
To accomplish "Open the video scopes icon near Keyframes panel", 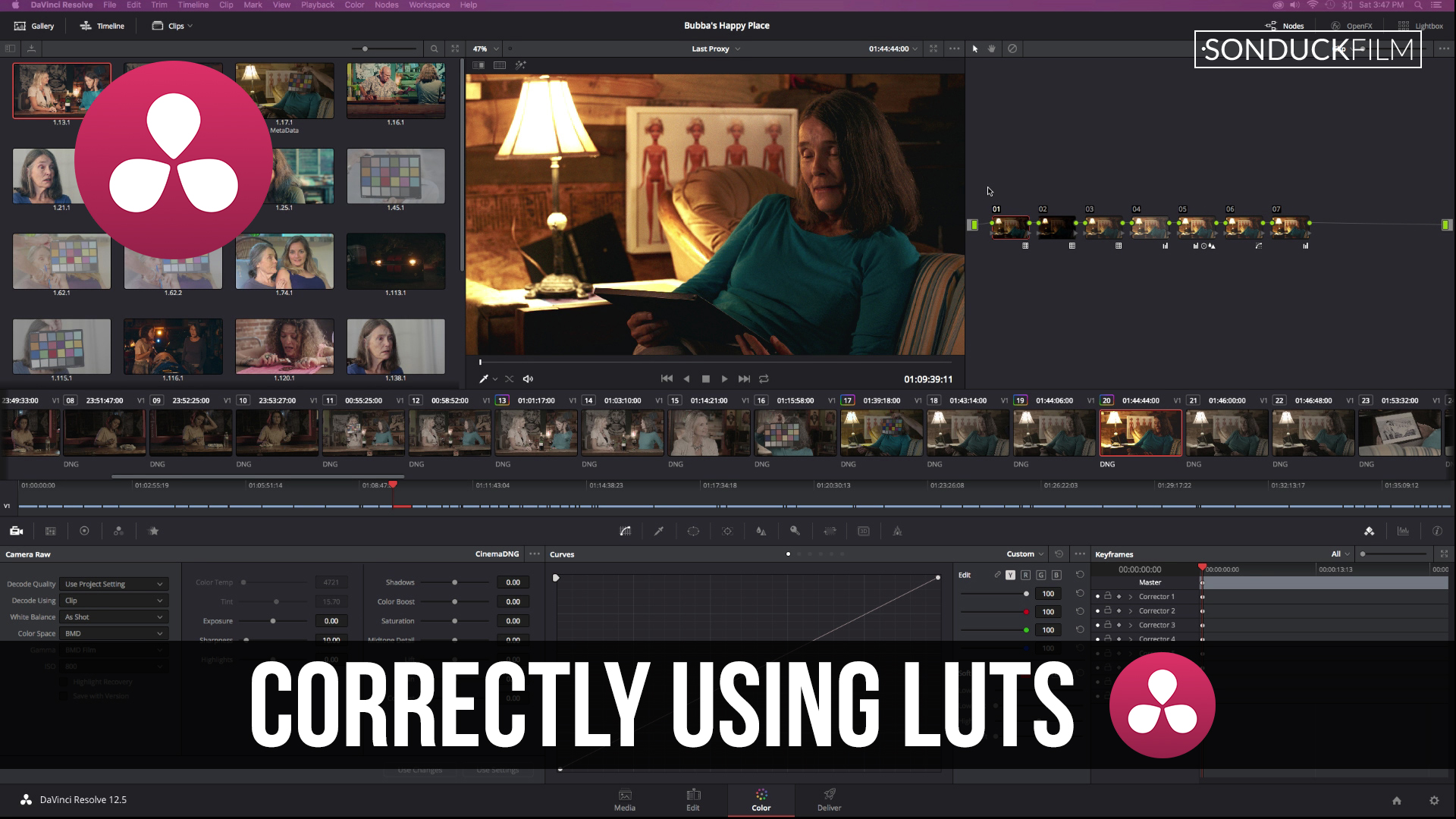I will pyautogui.click(x=1402, y=531).
